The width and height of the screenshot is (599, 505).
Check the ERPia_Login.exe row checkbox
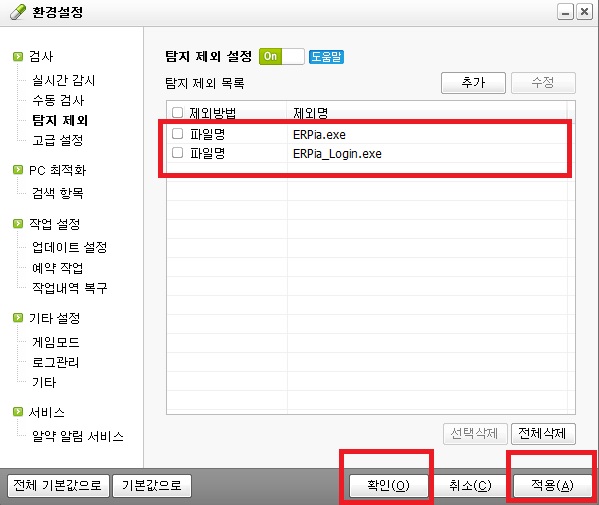(x=177, y=153)
